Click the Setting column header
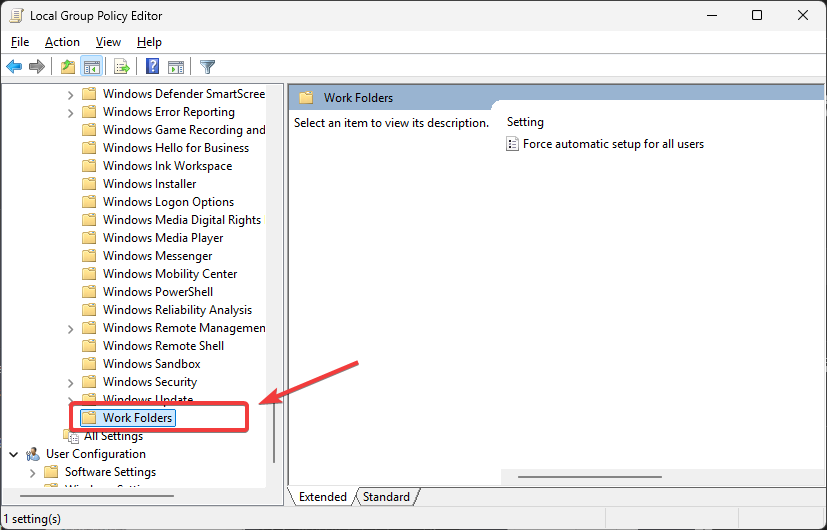Viewport: 827px width, 530px height. [x=526, y=122]
